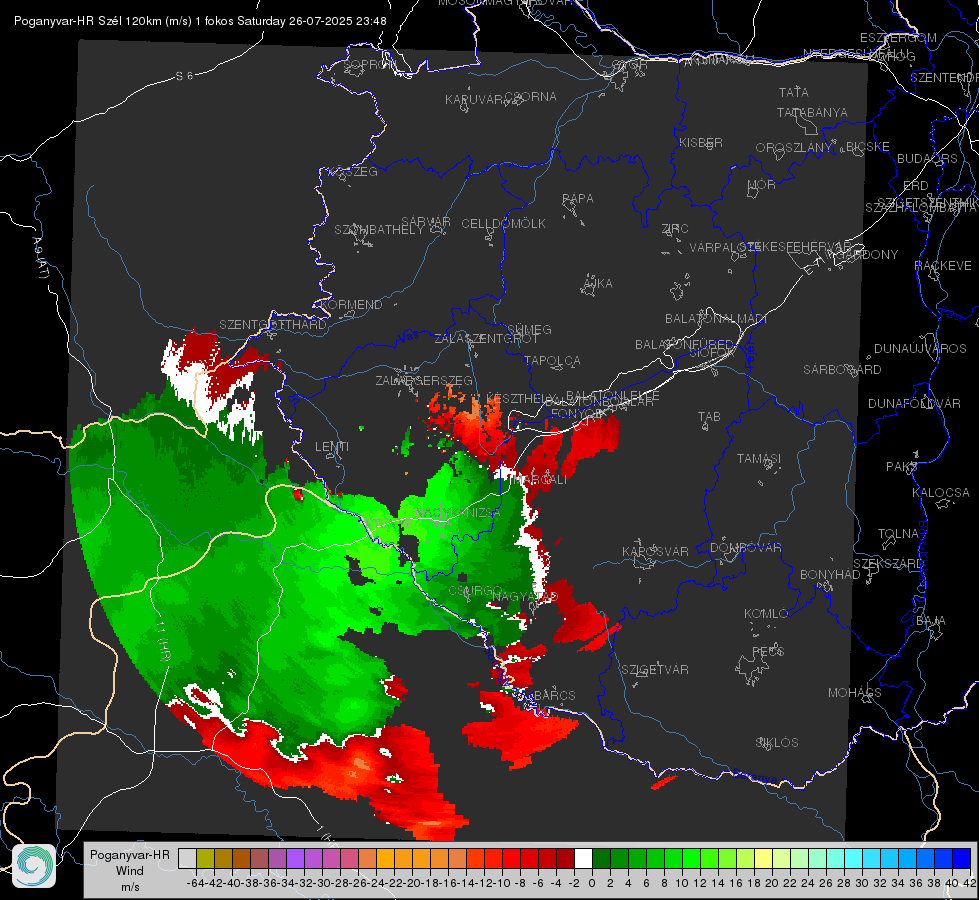Click the SIKLÓS city label
The height and width of the screenshot is (900, 979).
pyautogui.click(x=777, y=743)
